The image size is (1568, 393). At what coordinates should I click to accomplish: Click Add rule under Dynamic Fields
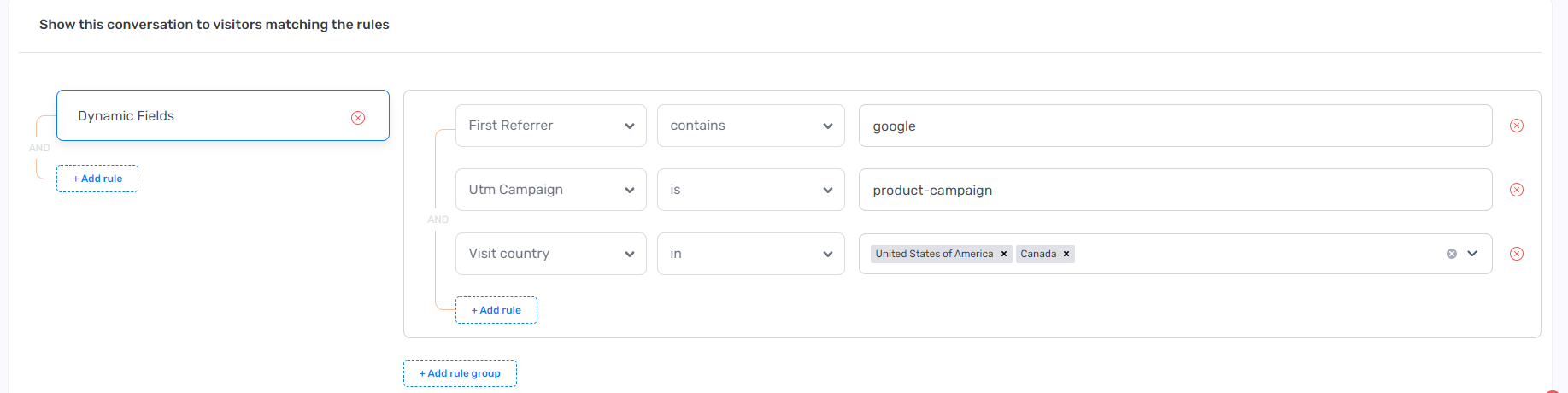(x=97, y=179)
